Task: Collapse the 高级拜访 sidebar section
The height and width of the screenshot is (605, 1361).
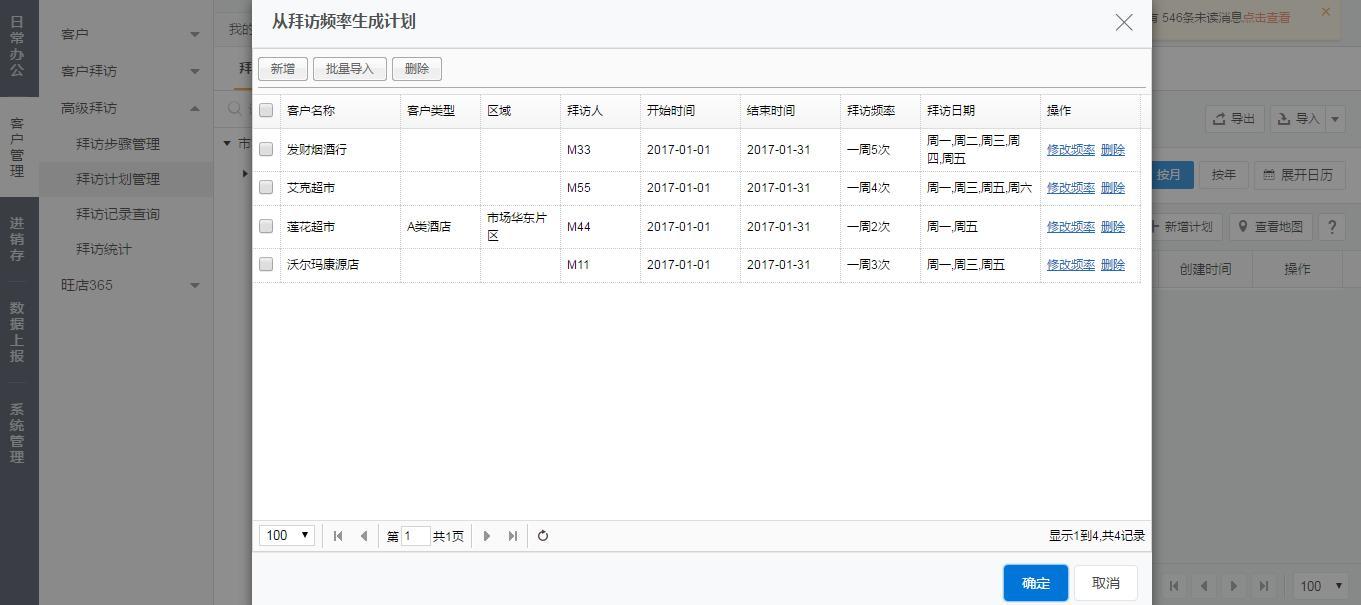Action: [128, 108]
